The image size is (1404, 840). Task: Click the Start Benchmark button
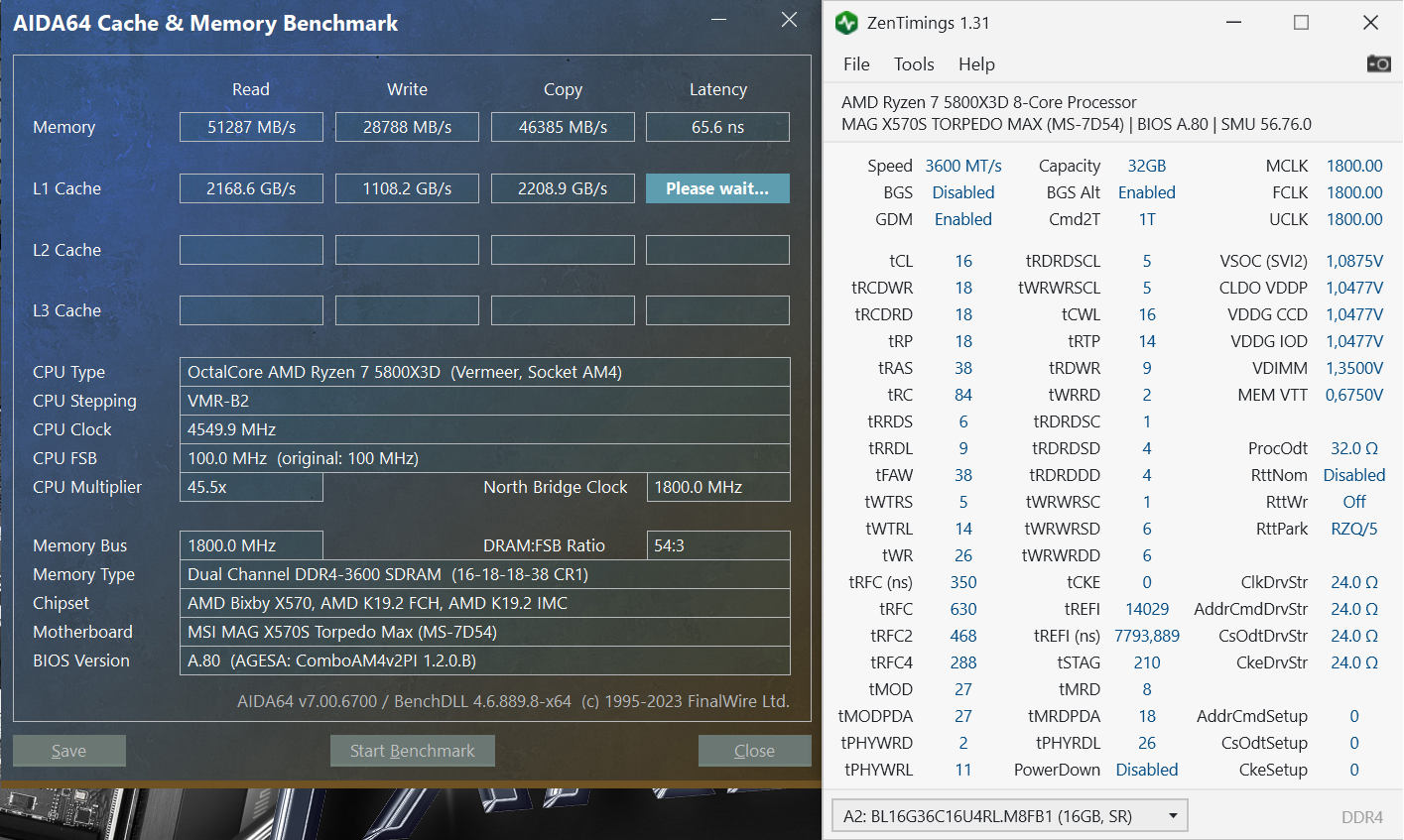point(413,751)
